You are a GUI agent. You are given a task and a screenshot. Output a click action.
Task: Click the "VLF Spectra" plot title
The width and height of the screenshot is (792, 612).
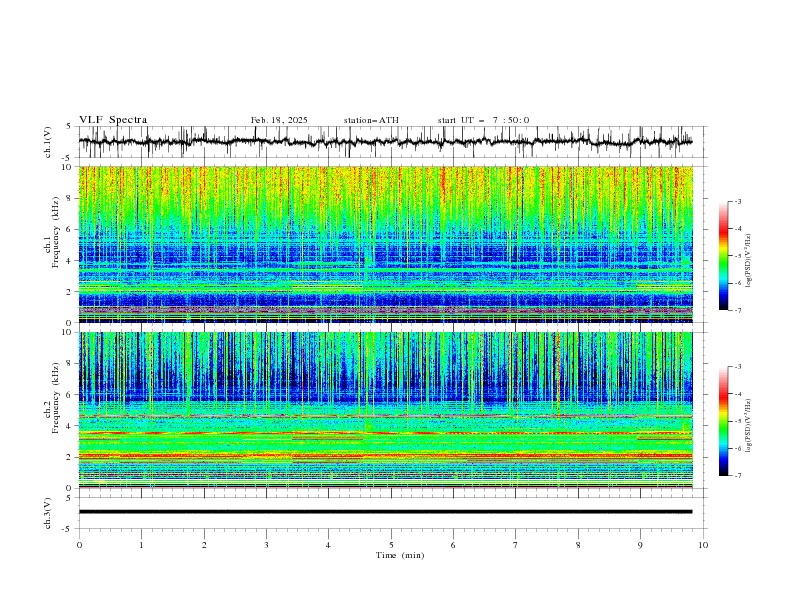(113, 120)
